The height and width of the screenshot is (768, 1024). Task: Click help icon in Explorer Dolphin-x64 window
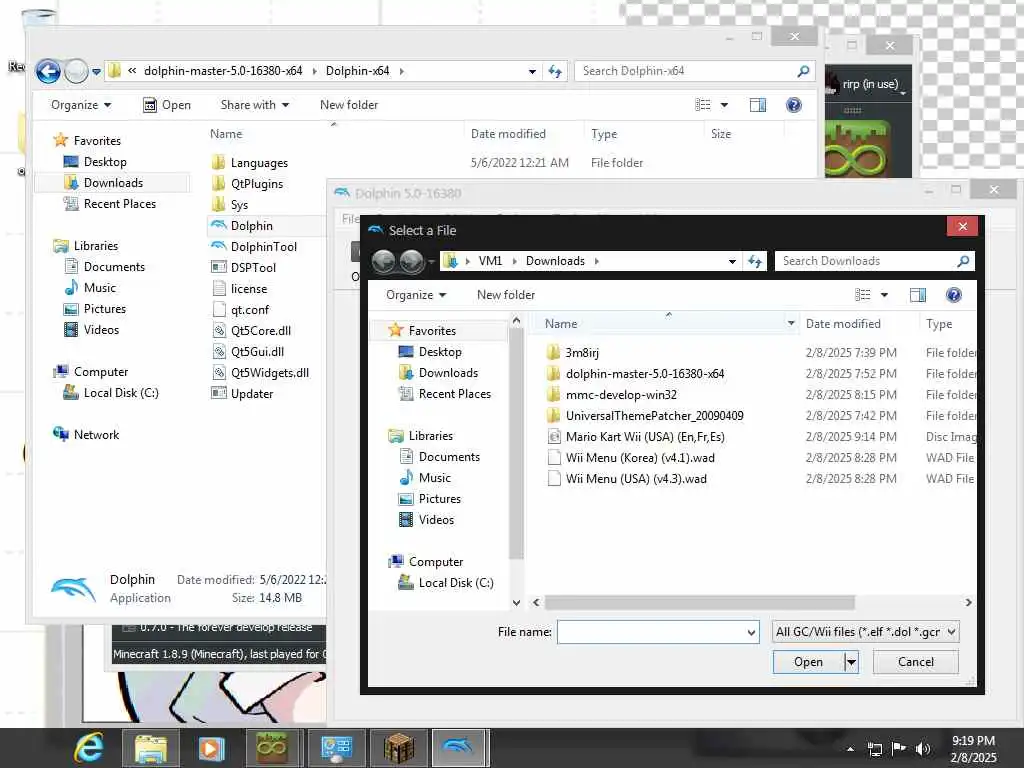[793, 105]
